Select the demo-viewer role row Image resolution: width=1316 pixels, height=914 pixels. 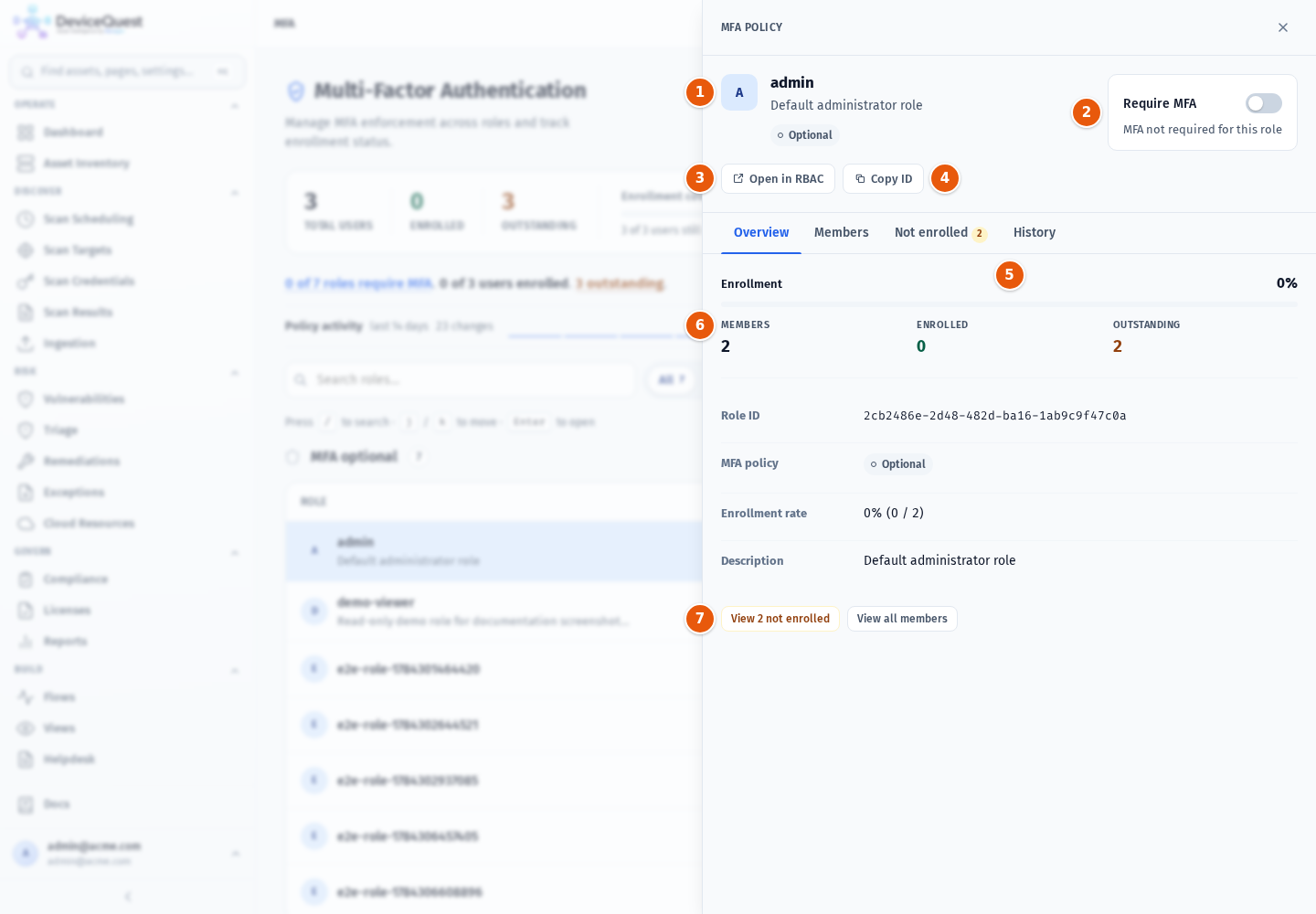pyautogui.click(x=493, y=611)
